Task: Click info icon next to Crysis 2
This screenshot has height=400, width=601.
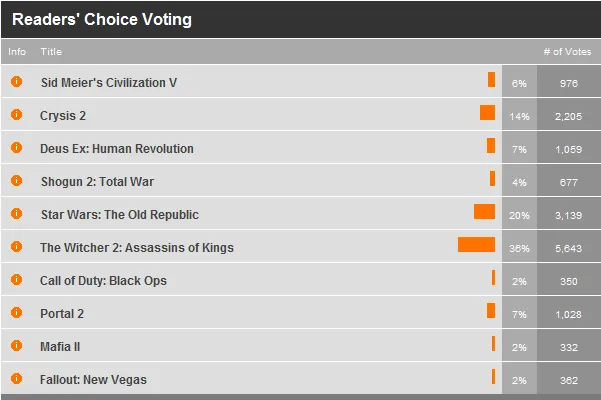Action: point(16,115)
